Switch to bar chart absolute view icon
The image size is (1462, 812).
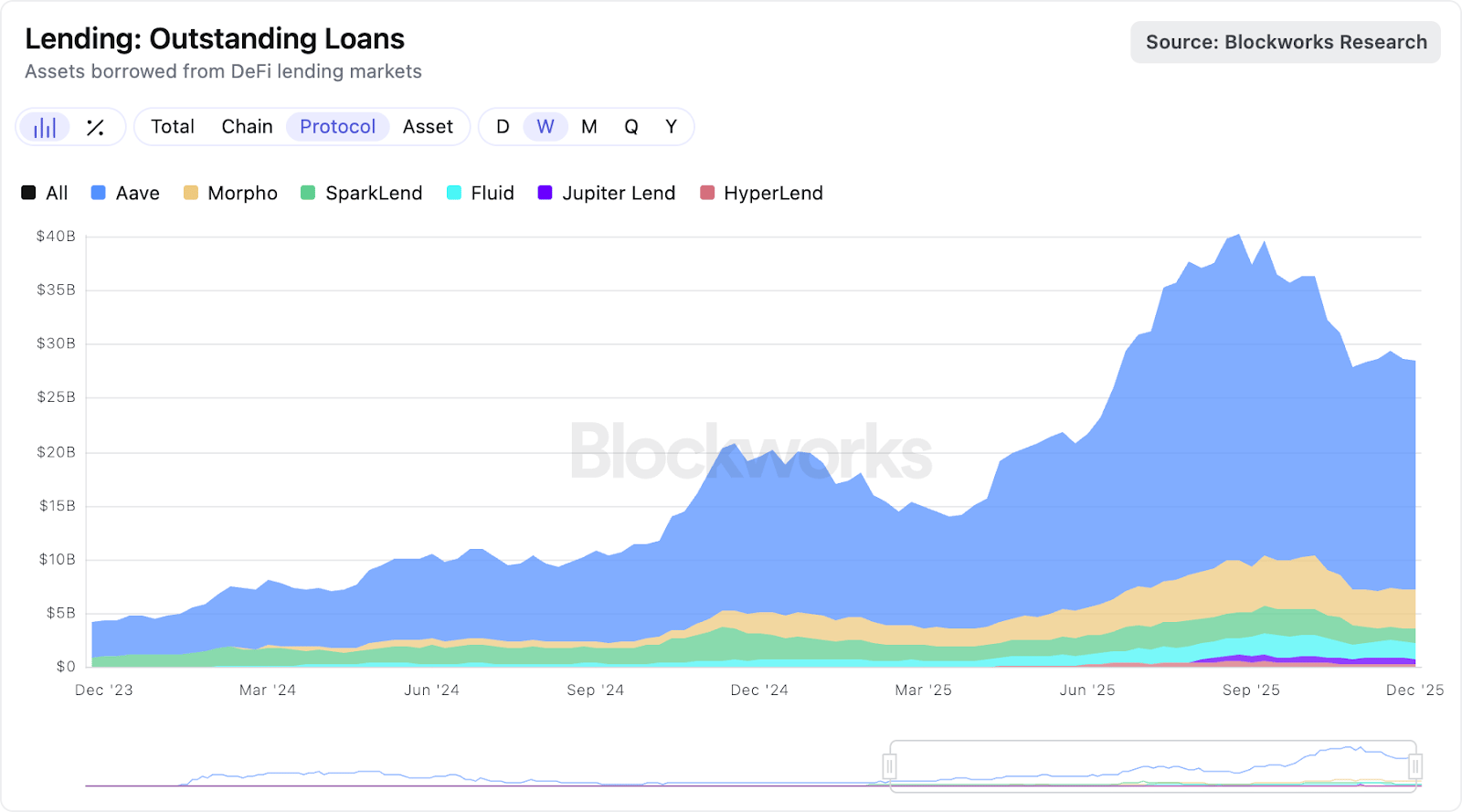45,127
